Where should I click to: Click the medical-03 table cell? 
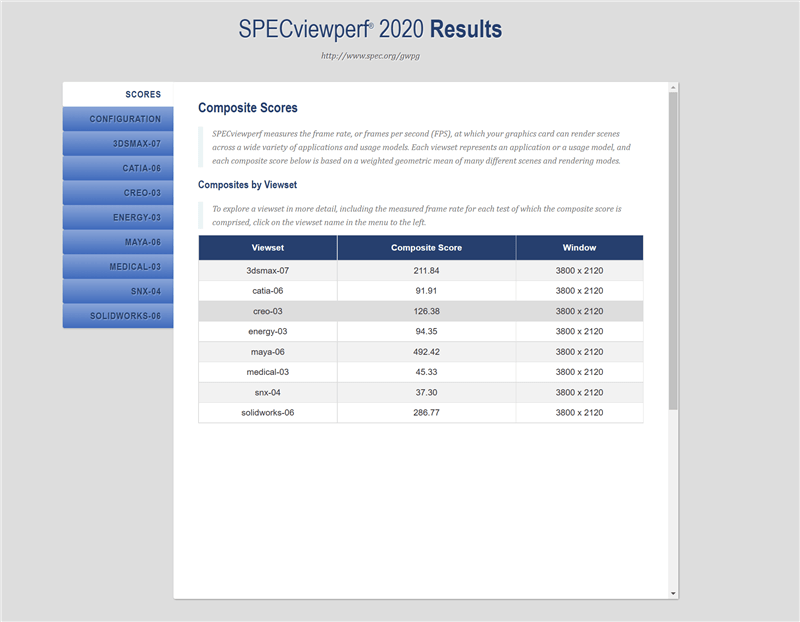tap(268, 372)
